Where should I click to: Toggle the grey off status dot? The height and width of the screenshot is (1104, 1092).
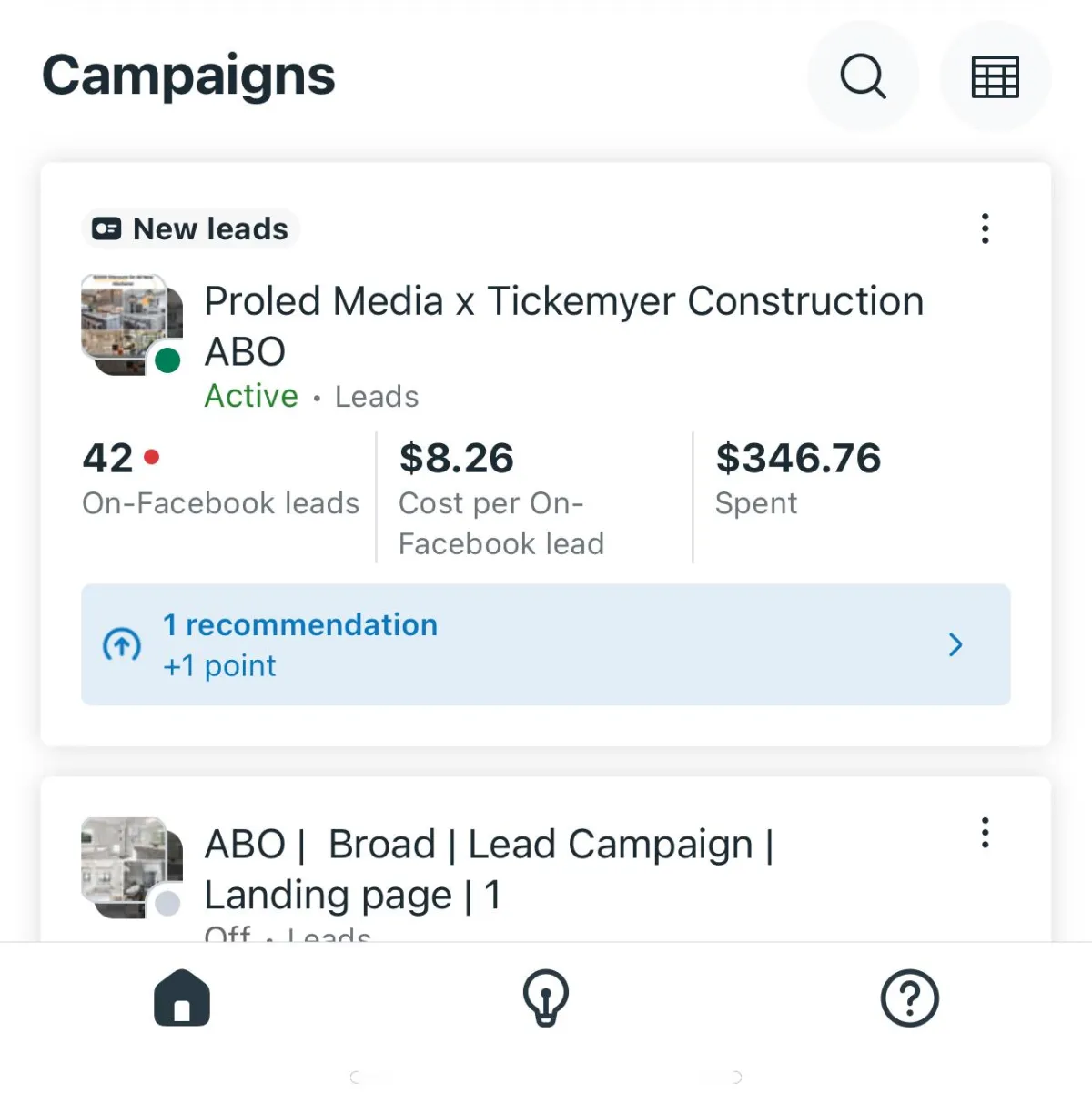[x=167, y=904]
